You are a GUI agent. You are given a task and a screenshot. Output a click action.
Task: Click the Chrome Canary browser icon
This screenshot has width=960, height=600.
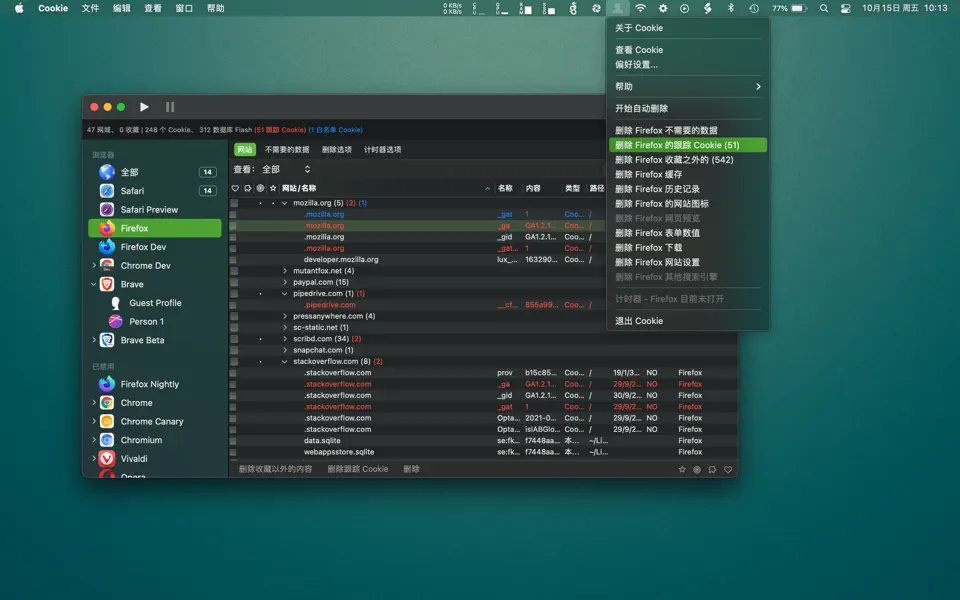(x=107, y=422)
